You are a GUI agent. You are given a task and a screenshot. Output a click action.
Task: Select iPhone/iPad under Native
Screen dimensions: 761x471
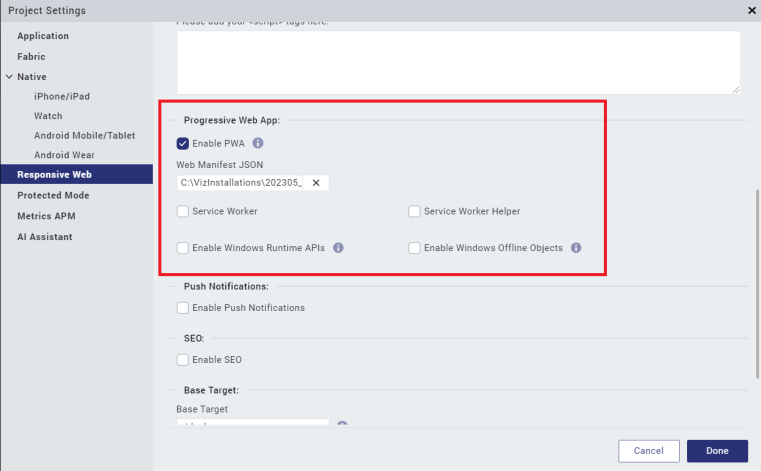(63, 96)
